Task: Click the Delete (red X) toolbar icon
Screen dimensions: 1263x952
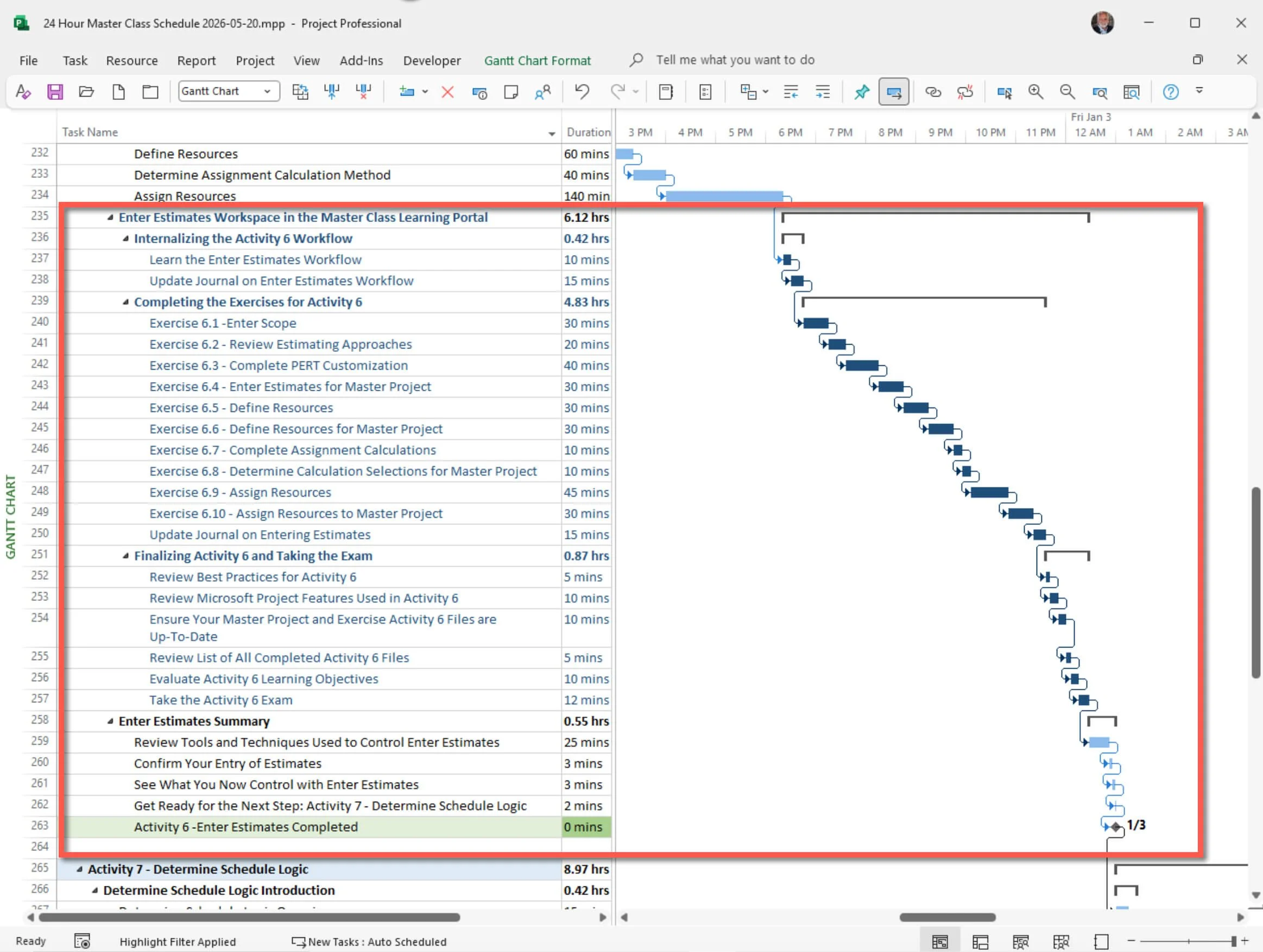Action: (447, 92)
